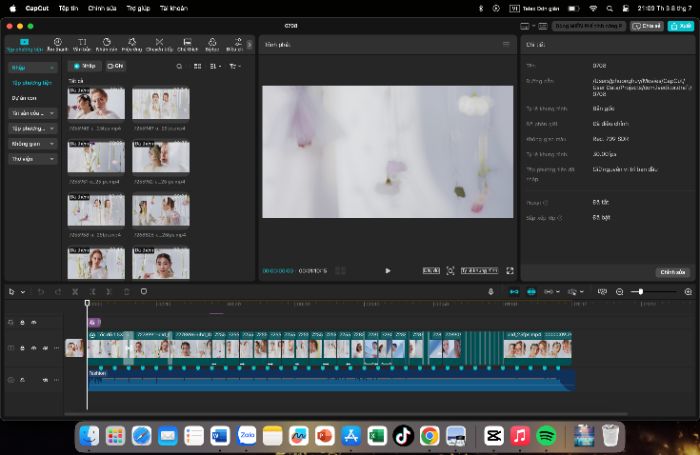Screen dimensions: 700x455
Task: Open the Điều chỉnh adjustment tab
Action: click(x=237, y=45)
